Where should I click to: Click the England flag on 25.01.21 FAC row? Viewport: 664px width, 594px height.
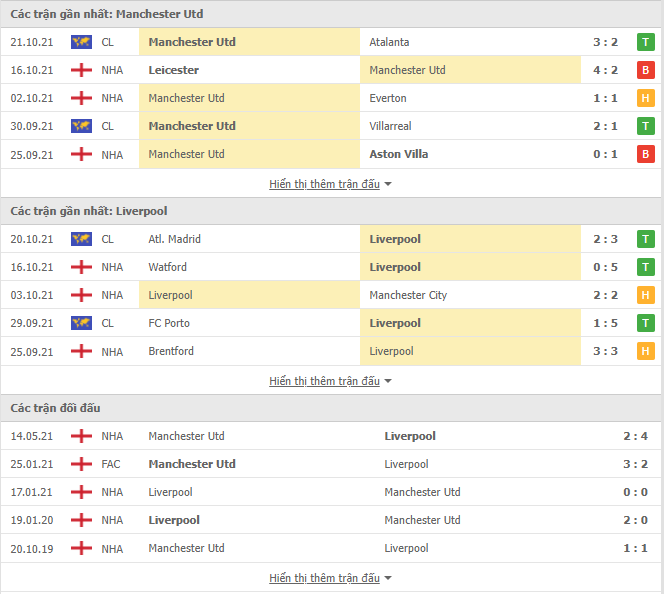(x=81, y=464)
